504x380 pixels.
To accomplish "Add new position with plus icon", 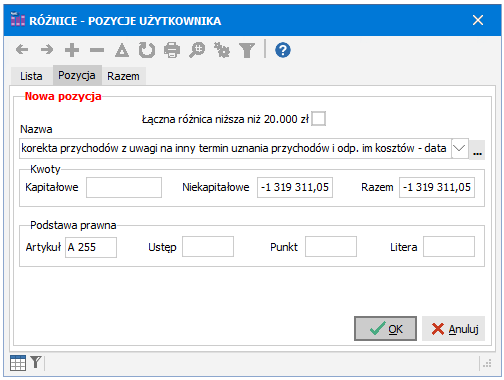I will 72,50.
